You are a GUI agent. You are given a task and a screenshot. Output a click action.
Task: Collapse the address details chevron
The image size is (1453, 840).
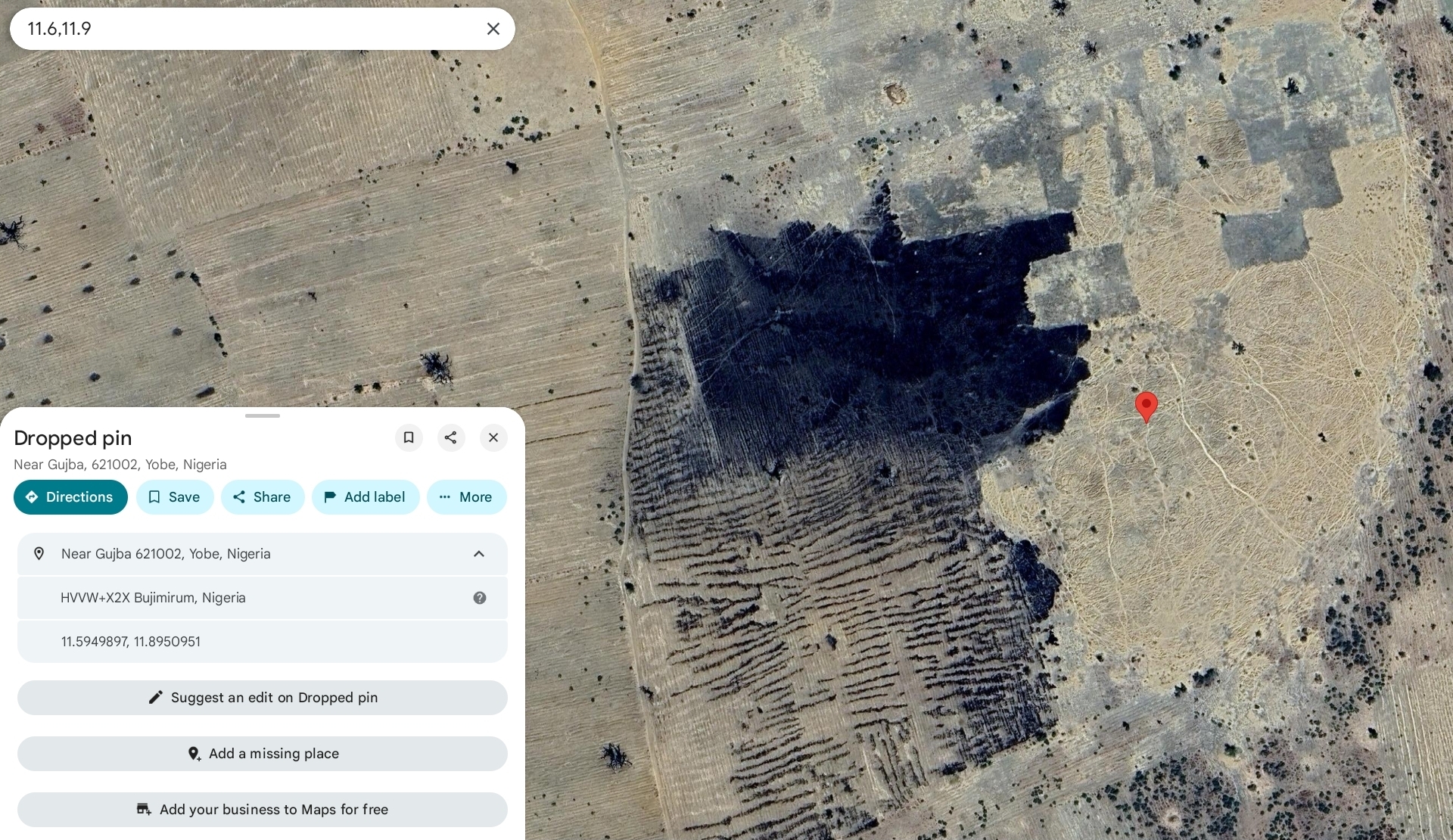point(478,554)
